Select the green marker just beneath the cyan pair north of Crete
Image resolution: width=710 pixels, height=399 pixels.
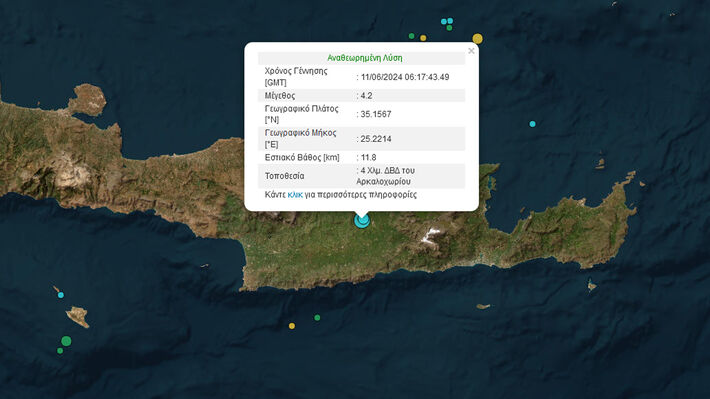(x=449, y=28)
